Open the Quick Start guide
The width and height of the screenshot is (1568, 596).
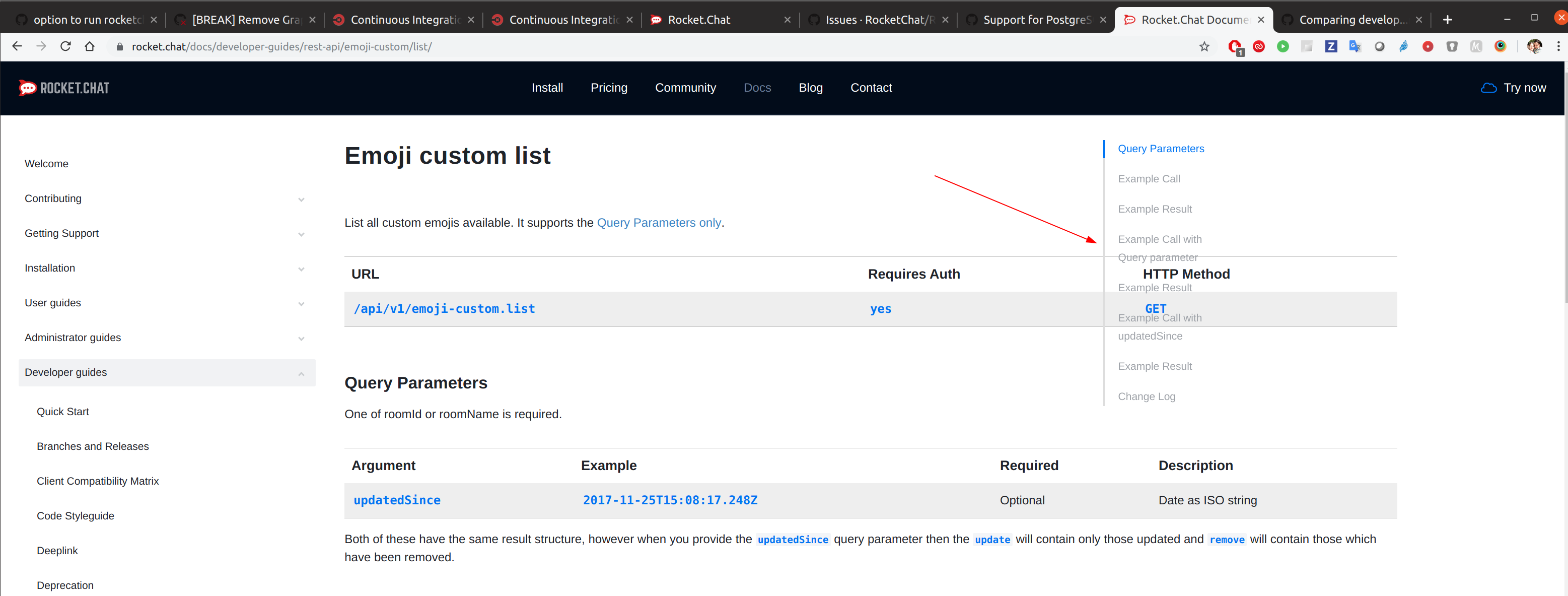point(63,412)
